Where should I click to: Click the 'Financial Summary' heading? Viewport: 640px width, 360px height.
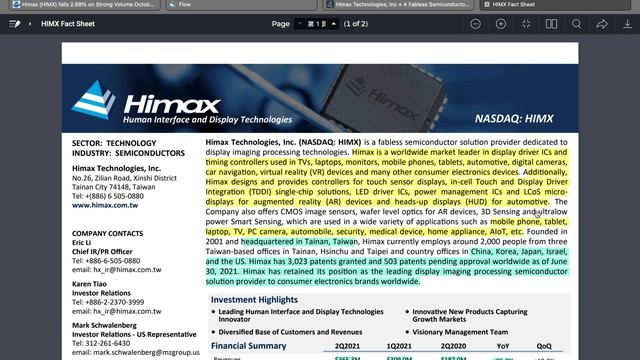[x=249, y=346]
